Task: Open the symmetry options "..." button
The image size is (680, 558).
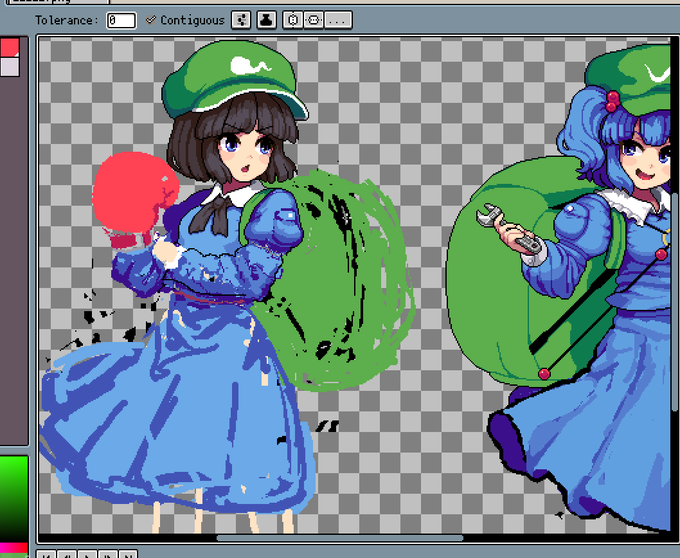Action: click(x=338, y=20)
